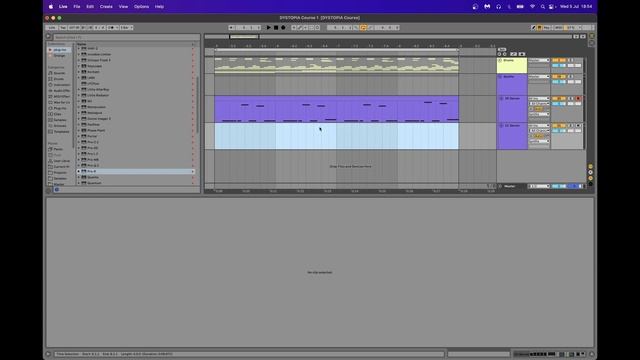Select the Drums category in browser
Image resolution: width=640 pixels, height=360 pixels.
(59, 79)
